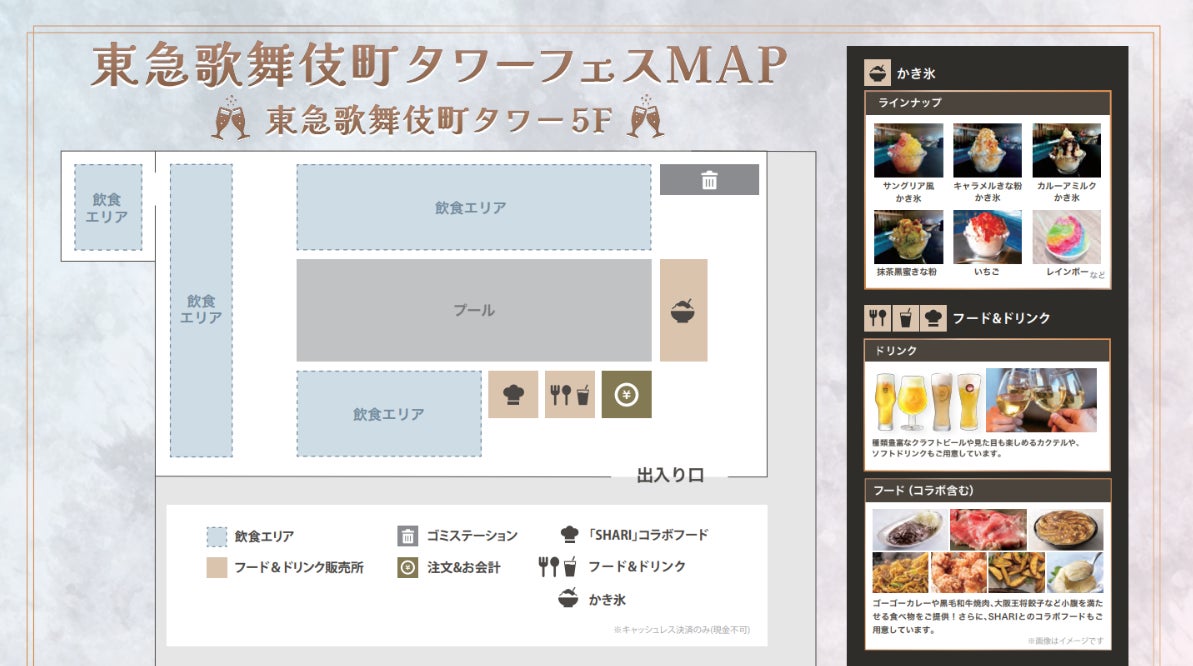Click the shaved ice bowl icon beside the pool
Viewport: 1193px width, 666px height.
682,311
